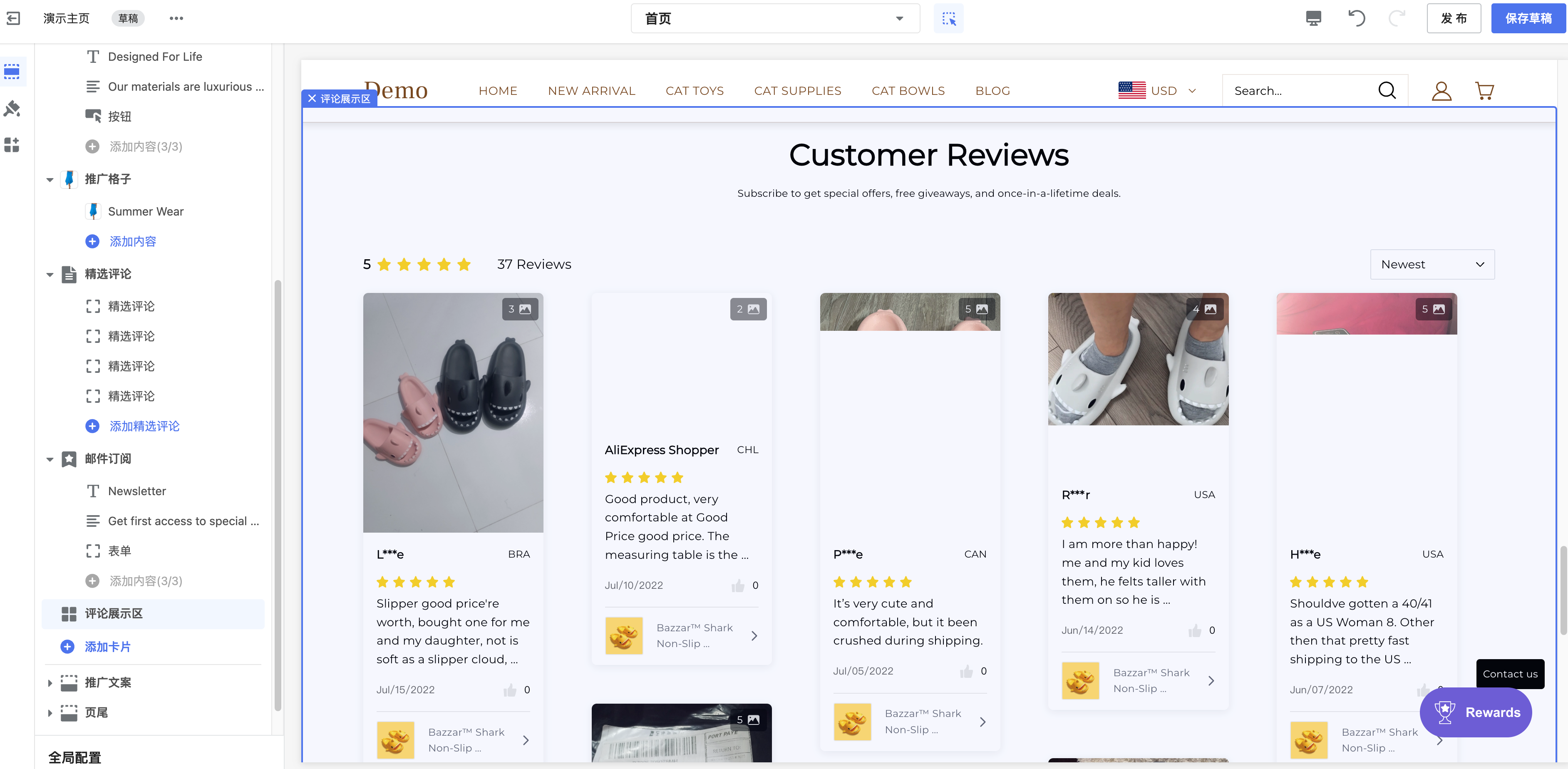Toggle the element selection inspect tool

[948, 18]
